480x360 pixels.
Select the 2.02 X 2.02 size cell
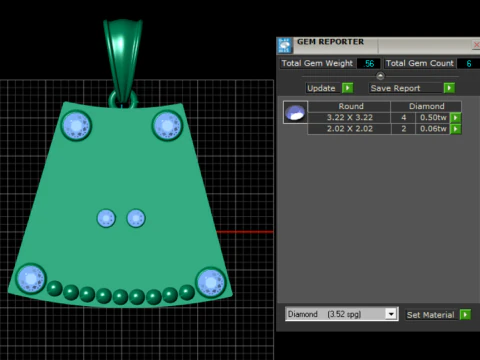pyautogui.click(x=349, y=129)
